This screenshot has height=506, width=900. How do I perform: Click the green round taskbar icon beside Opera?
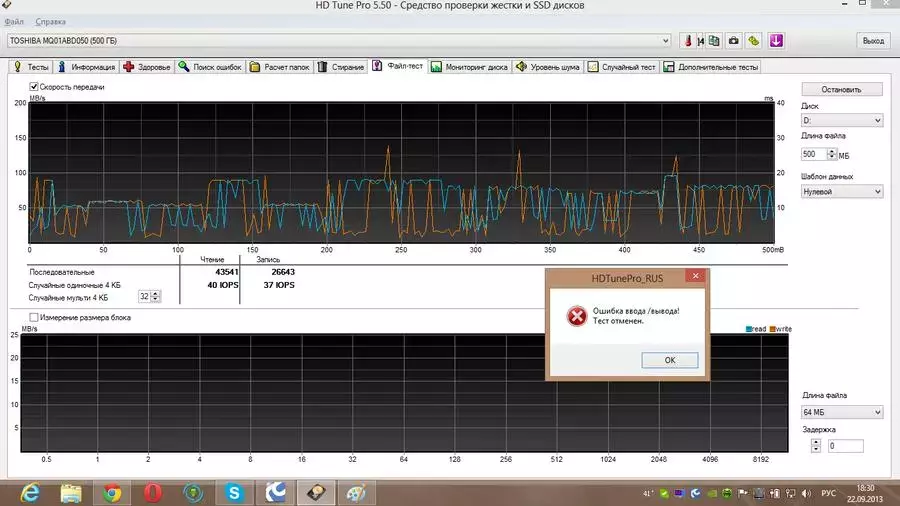click(193, 493)
